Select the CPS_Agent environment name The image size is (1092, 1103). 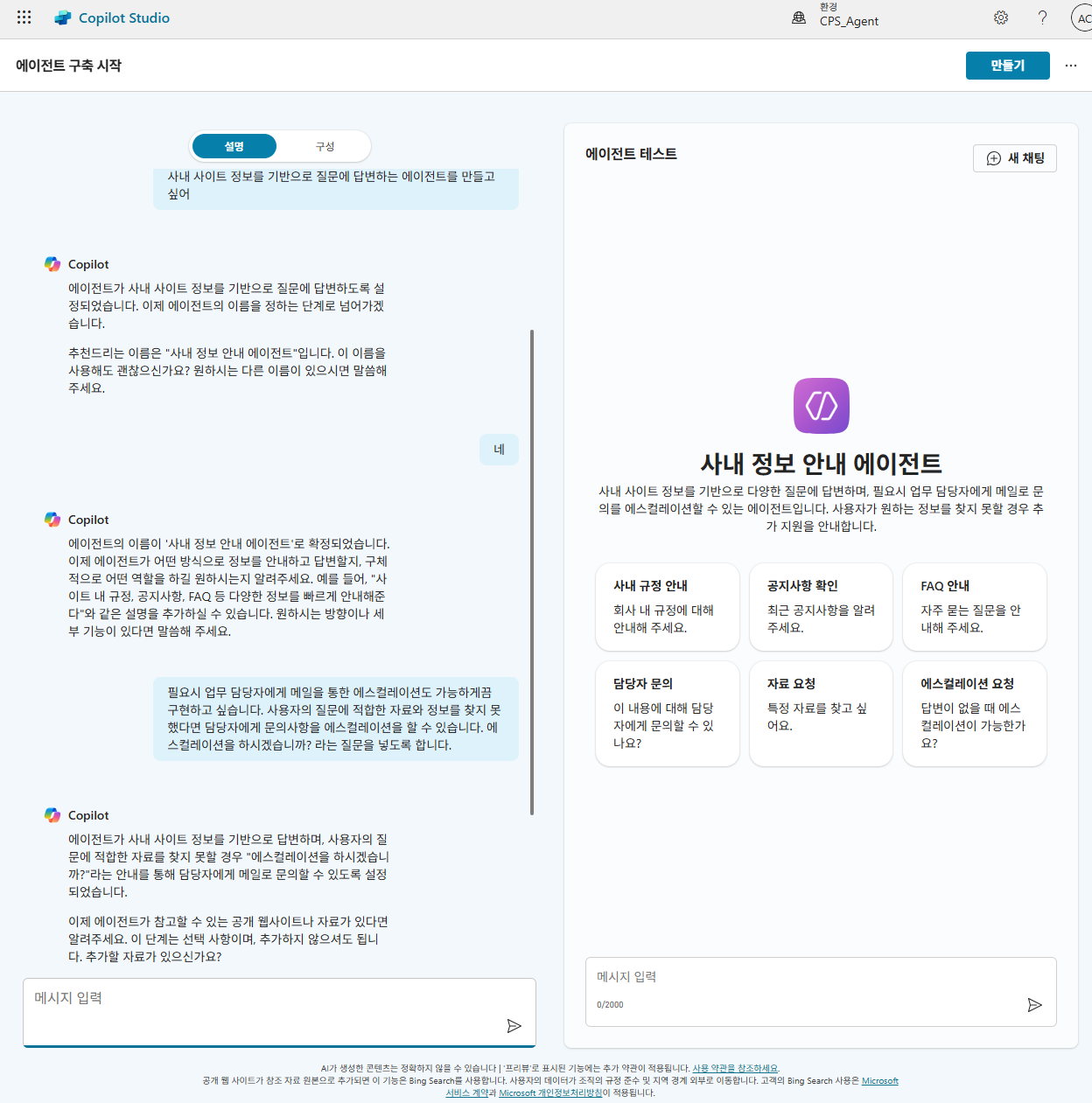(x=849, y=21)
